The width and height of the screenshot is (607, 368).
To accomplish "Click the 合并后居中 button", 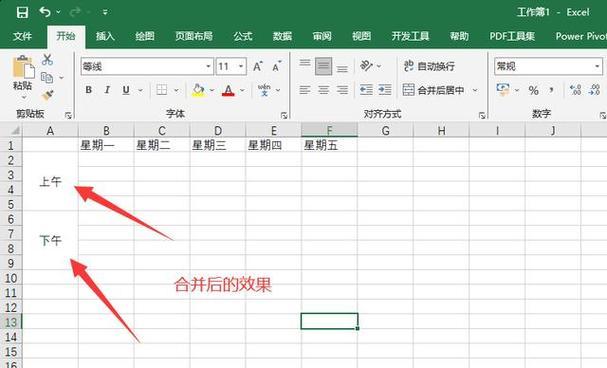I will coord(433,90).
